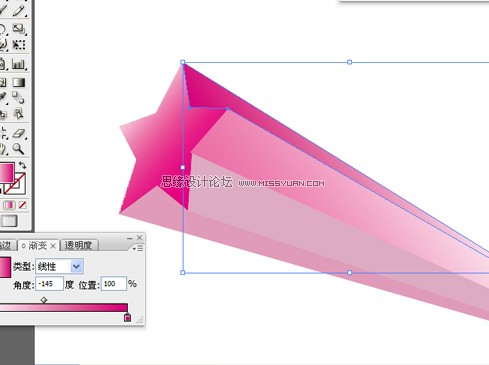
Task: Click the bottom-left bounding box handle
Action: click(183, 273)
